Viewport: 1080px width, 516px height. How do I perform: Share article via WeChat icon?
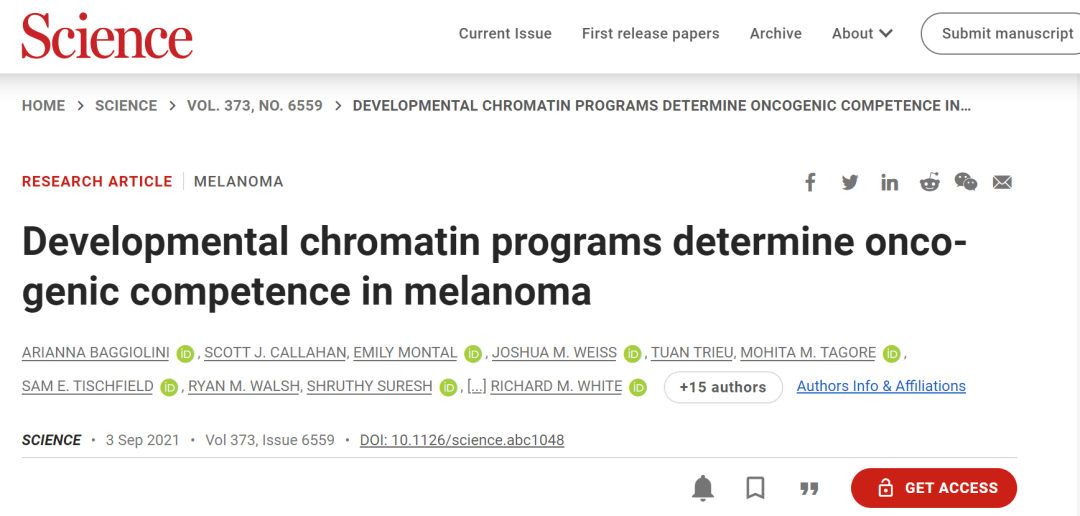[x=966, y=182]
